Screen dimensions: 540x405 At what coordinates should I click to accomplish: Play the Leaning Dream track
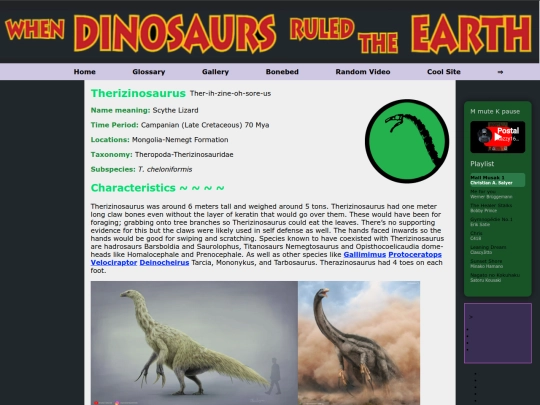pos(498,250)
